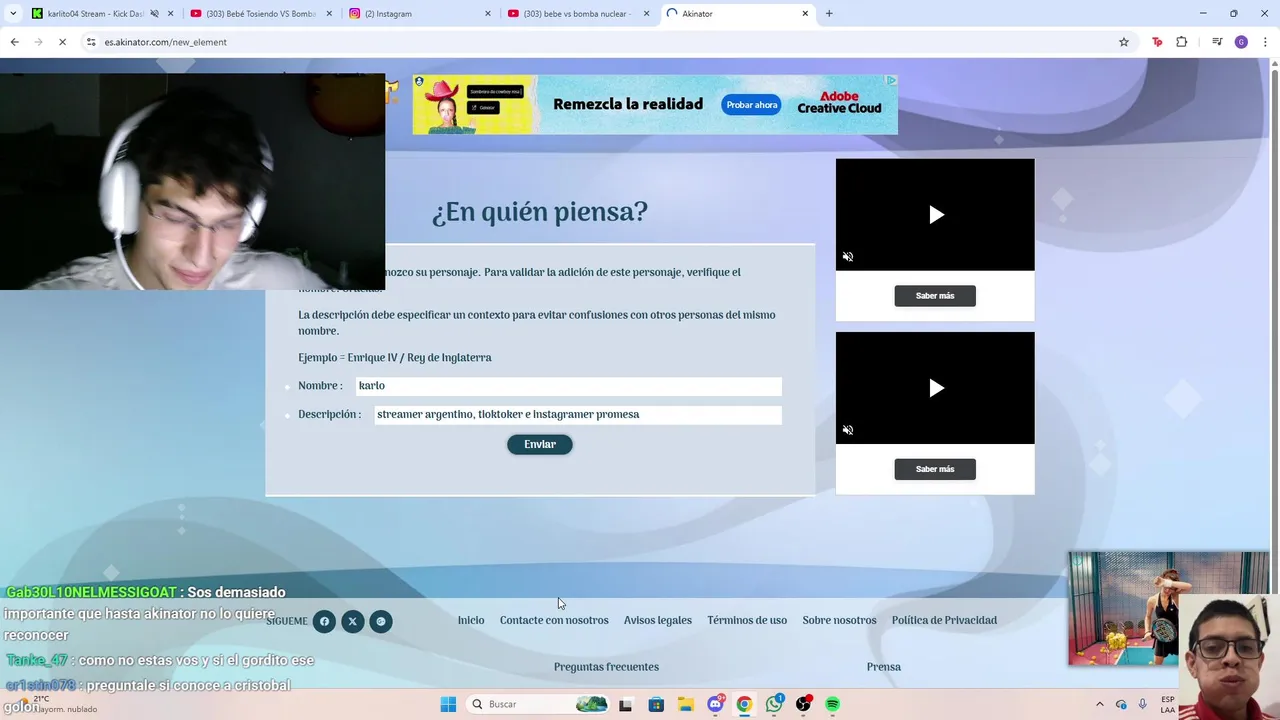
Task: Click the upper Saber más button
Action: click(935, 296)
